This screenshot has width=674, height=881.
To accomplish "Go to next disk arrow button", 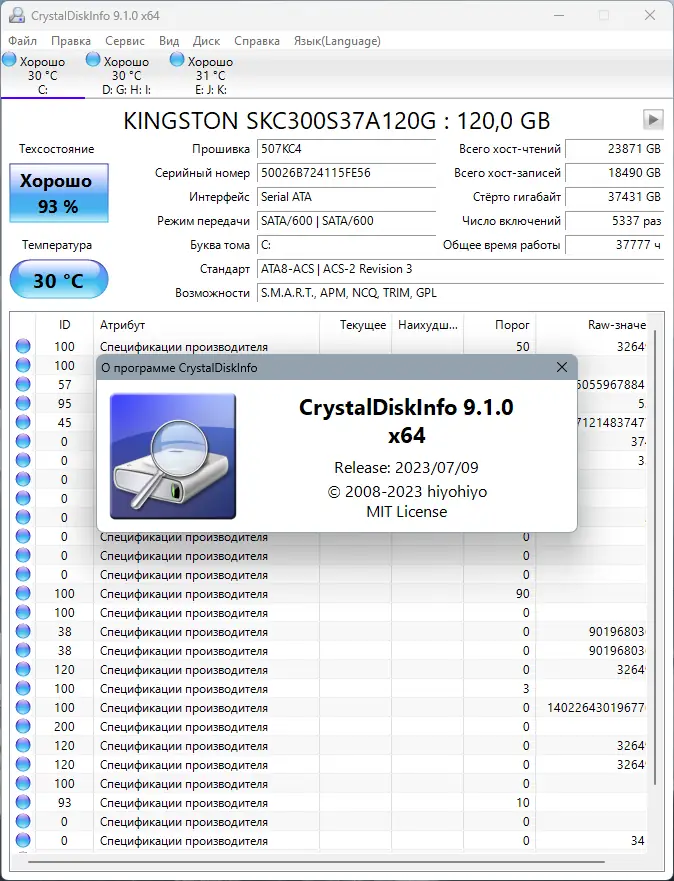I will tap(653, 119).
